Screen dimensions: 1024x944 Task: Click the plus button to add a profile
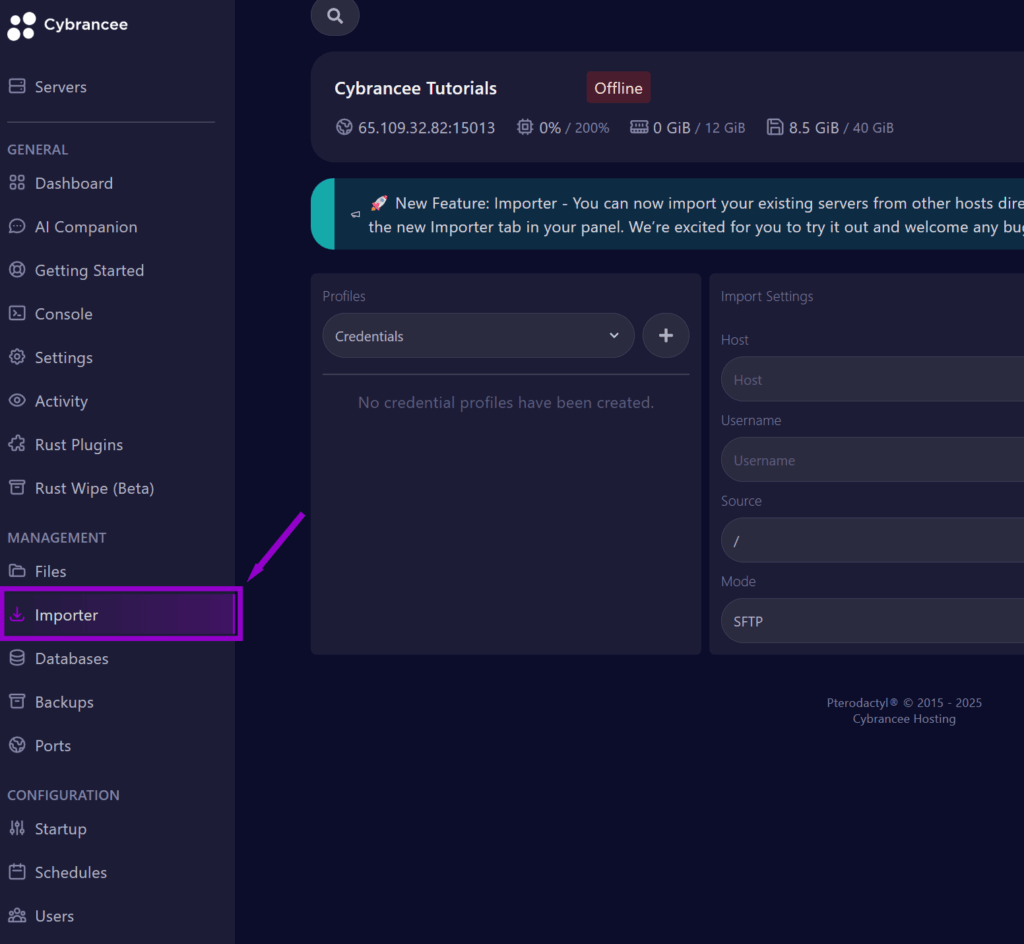[666, 336]
